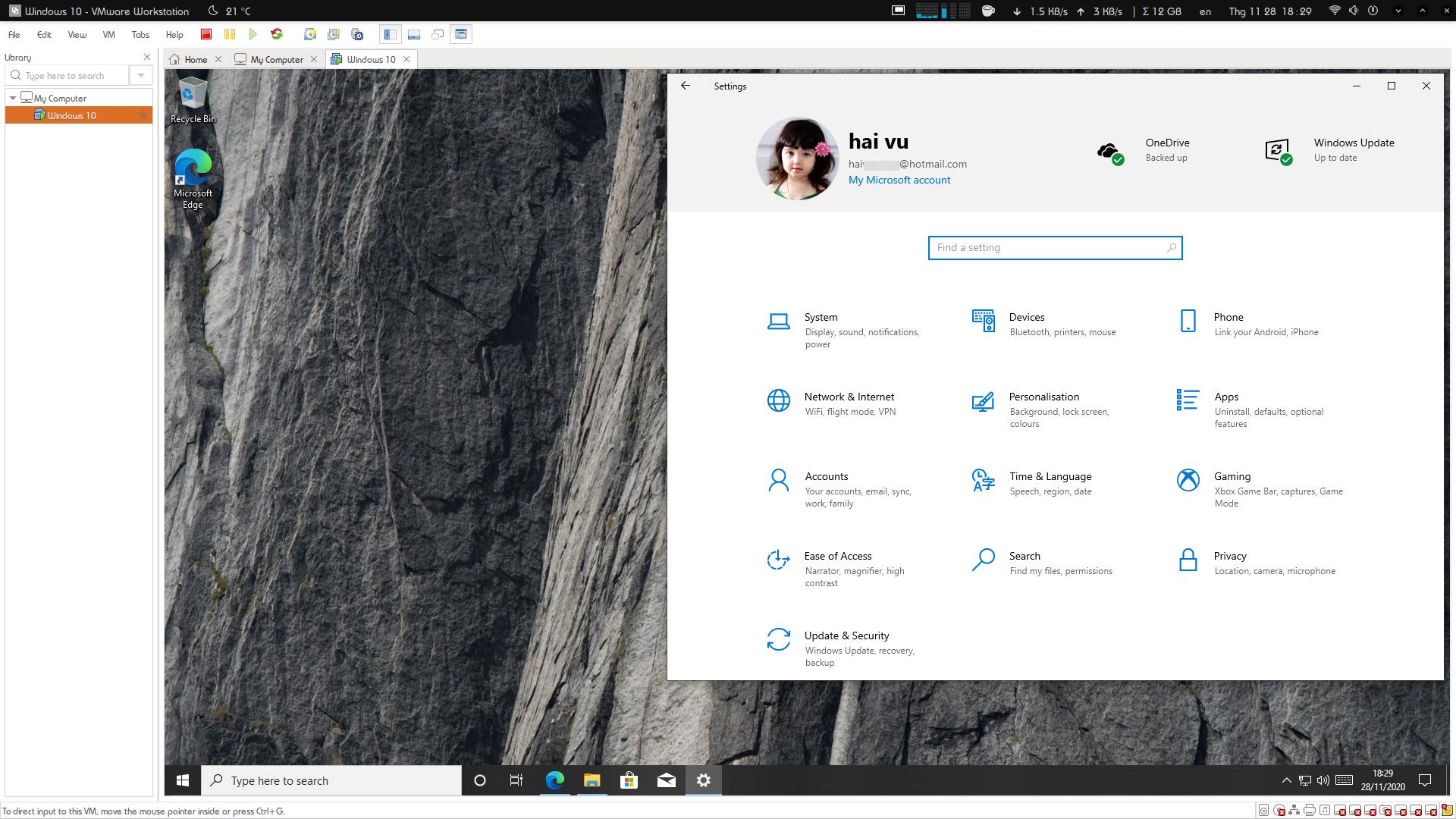Image resolution: width=1456 pixels, height=819 pixels.
Task: Close the Windows 10 tab
Action: tap(406, 59)
